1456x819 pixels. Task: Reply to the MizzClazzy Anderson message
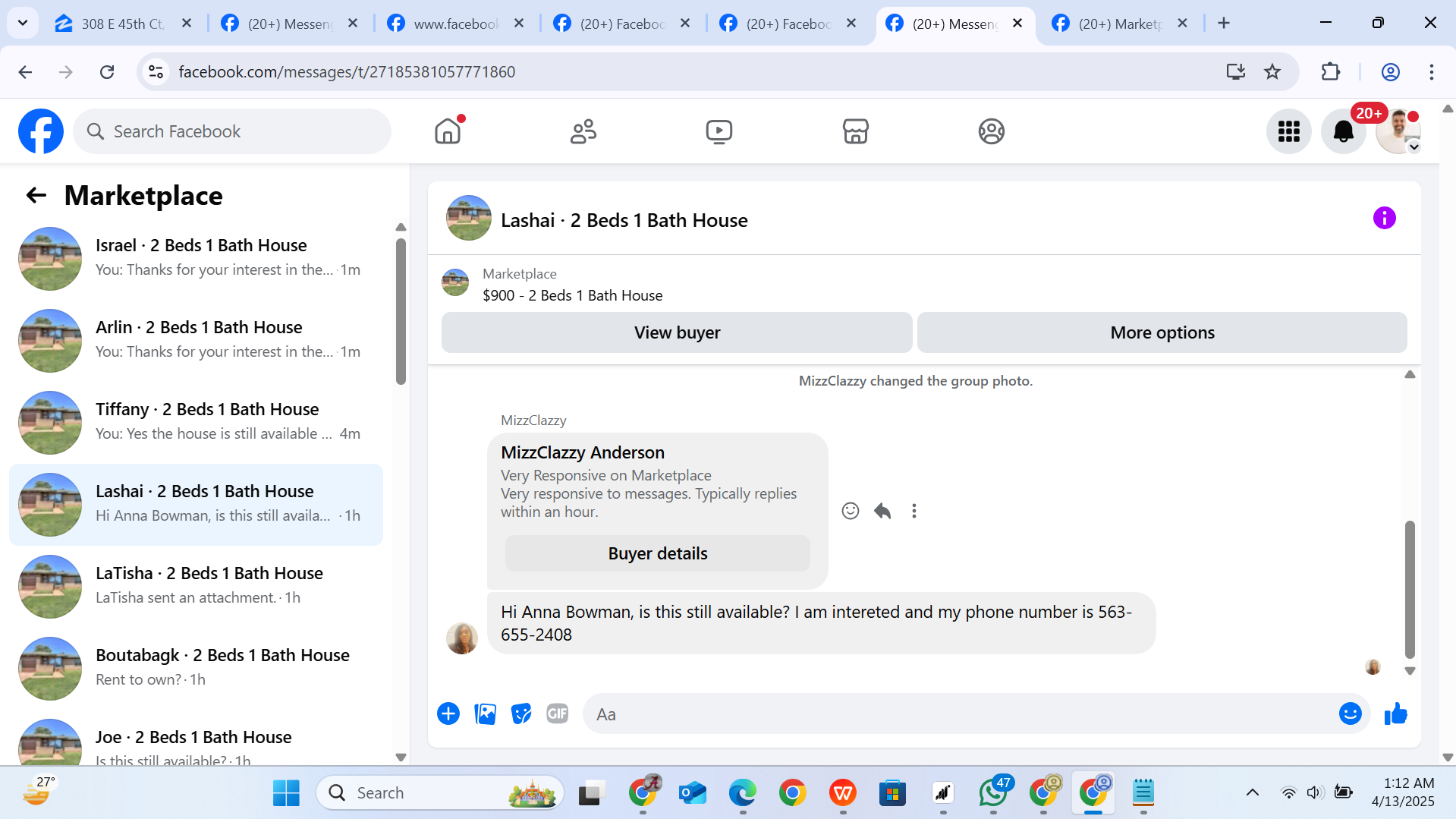[882, 511]
